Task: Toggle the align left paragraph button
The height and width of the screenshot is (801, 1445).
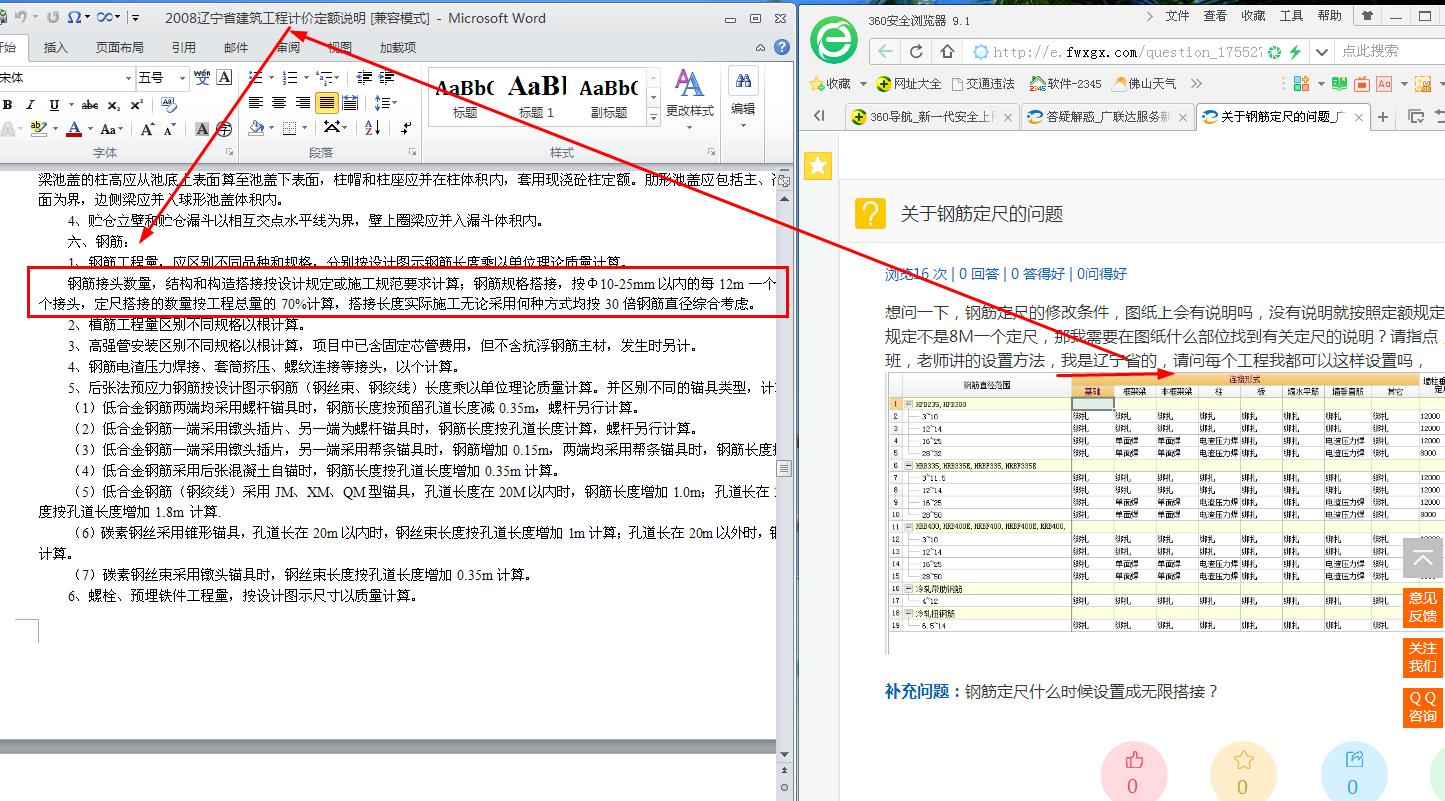Action: 256,103
